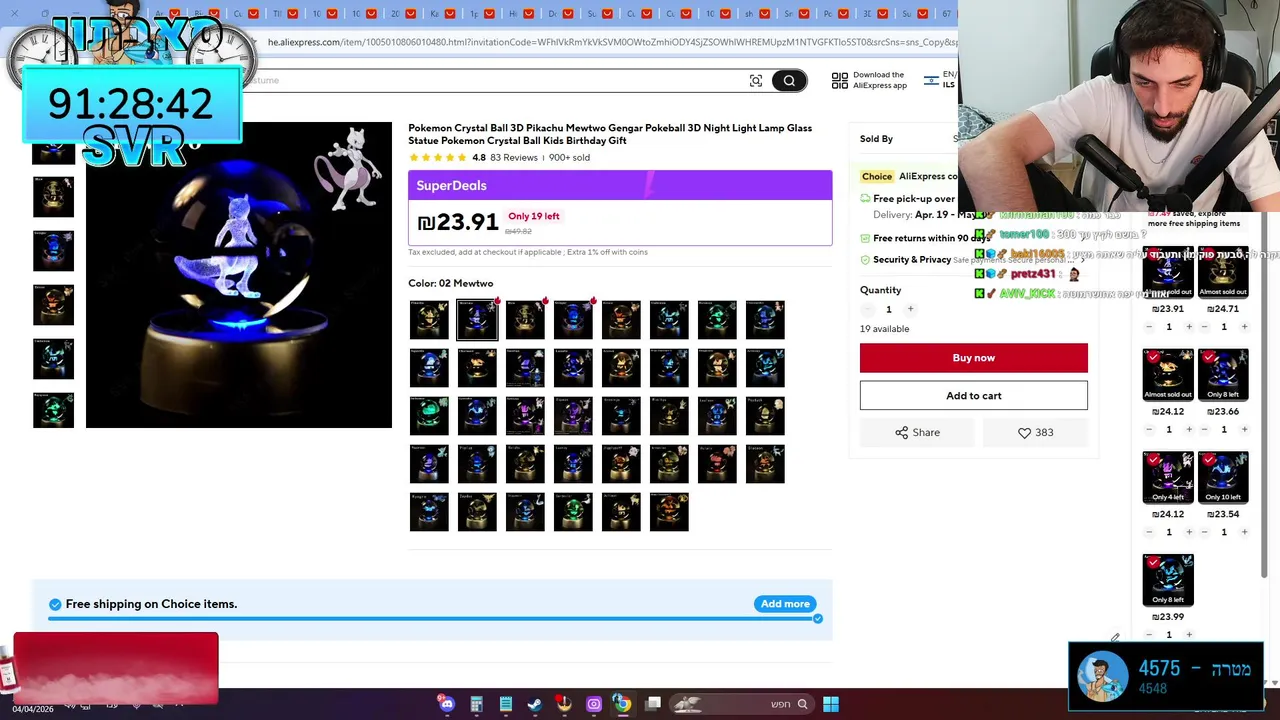Click the search magnifier button

tap(789, 81)
